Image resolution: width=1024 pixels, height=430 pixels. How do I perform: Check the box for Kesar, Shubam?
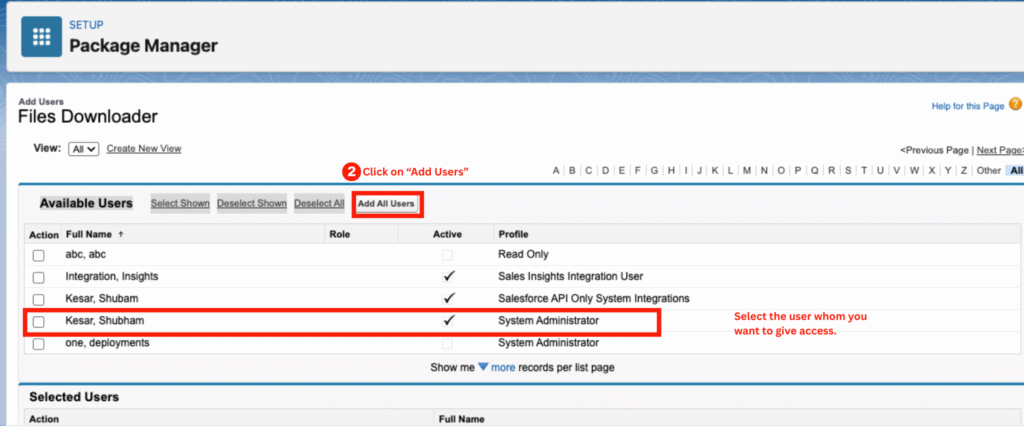click(x=39, y=299)
